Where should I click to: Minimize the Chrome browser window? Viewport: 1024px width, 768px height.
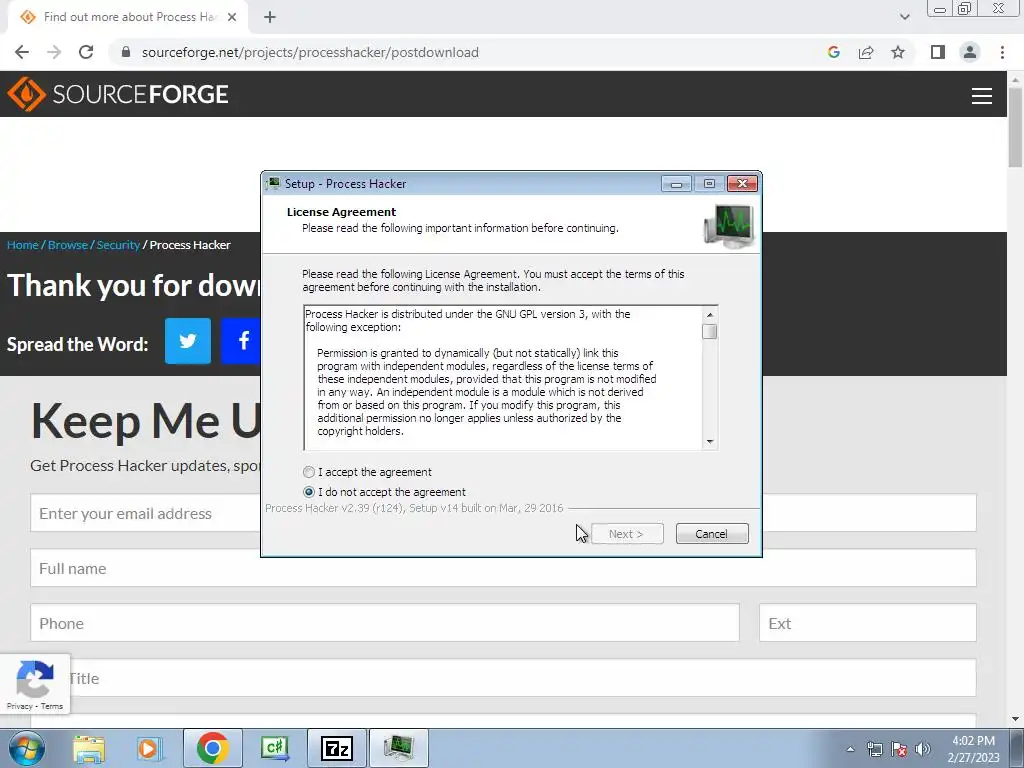[x=940, y=9]
